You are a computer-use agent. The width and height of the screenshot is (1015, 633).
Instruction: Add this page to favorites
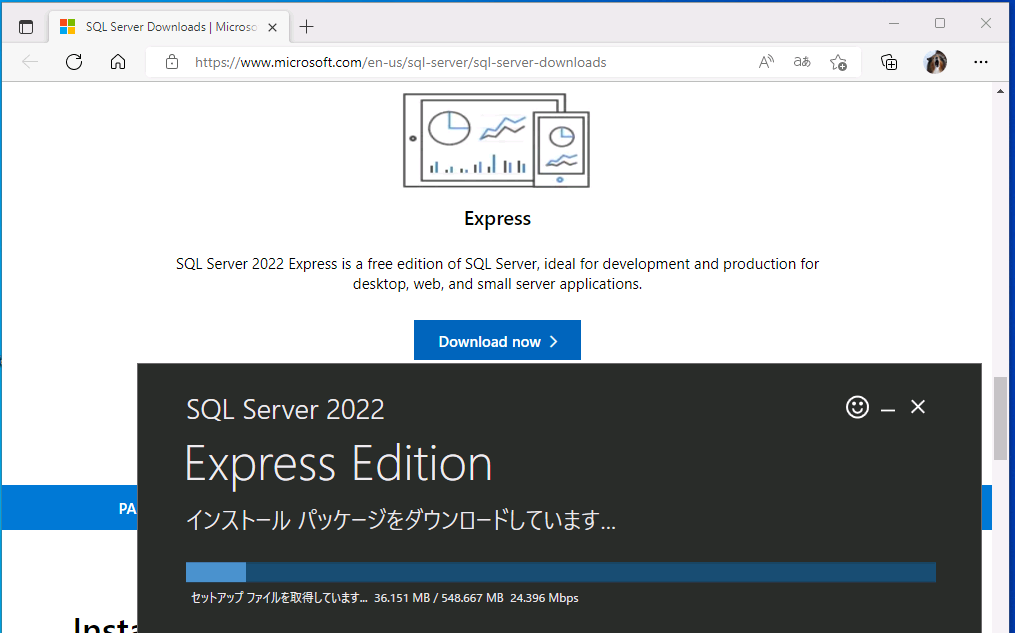(838, 61)
